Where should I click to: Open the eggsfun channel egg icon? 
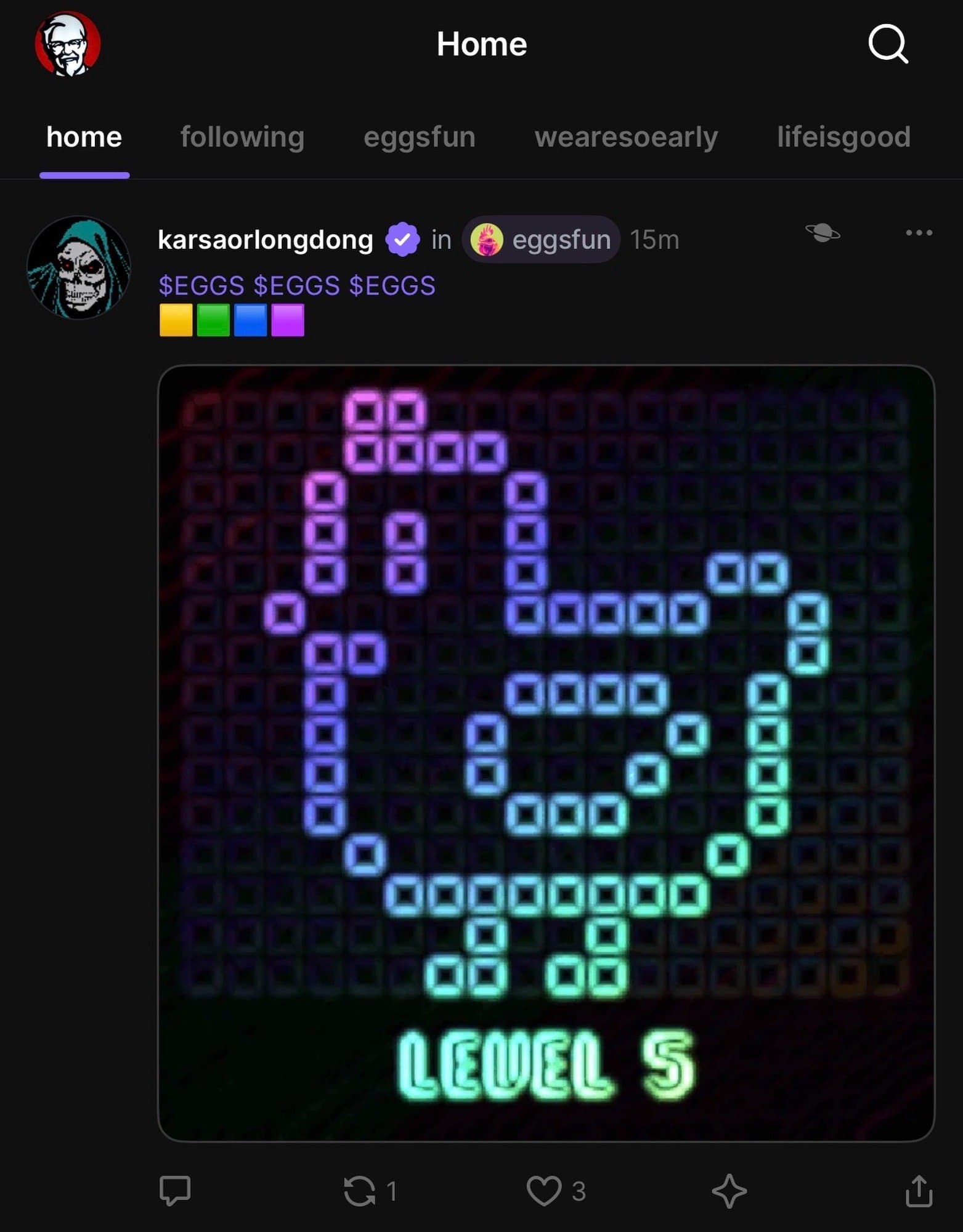pyautogui.click(x=487, y=240)
